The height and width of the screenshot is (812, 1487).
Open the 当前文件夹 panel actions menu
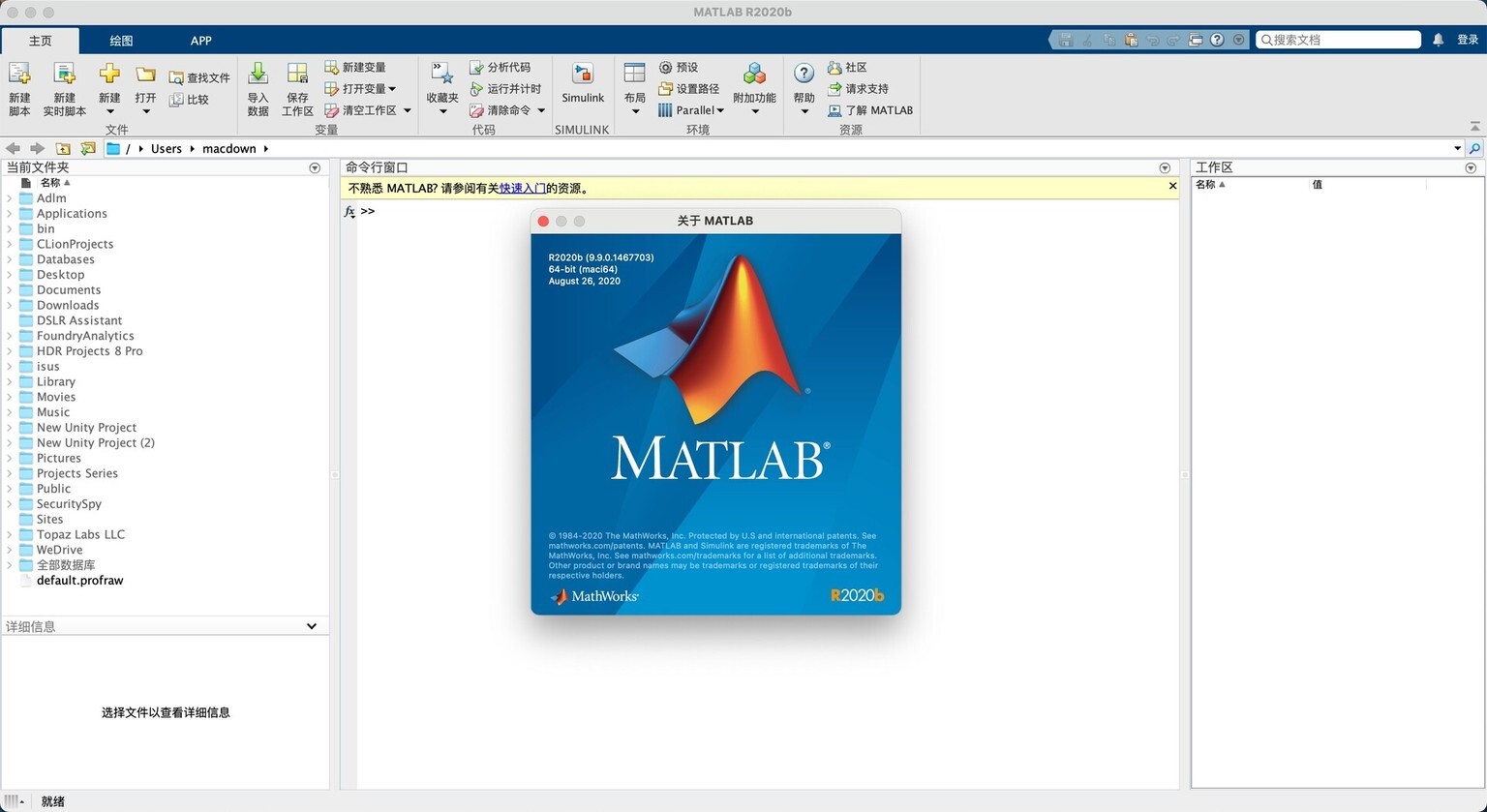(x=315, y=167)
